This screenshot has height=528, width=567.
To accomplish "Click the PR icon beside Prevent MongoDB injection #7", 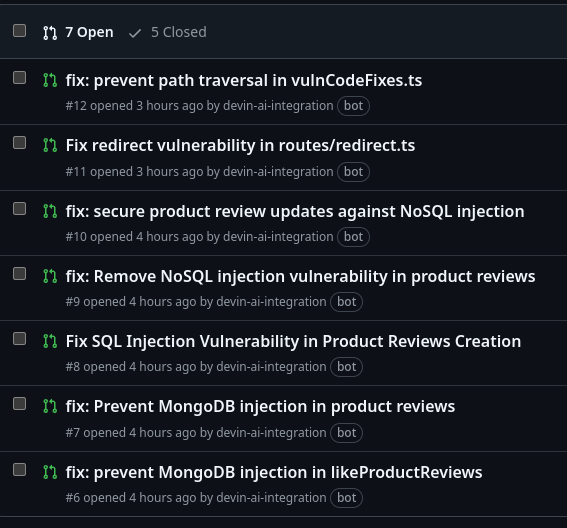I will 50,406.
